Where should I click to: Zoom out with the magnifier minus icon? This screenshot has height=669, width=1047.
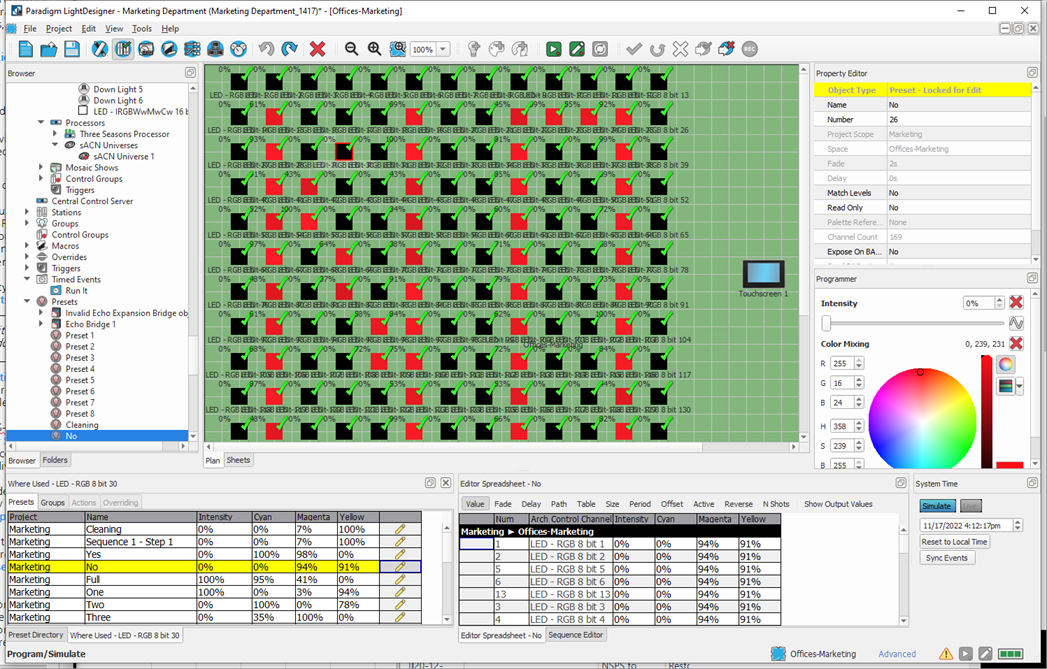[x=351, y=49]
